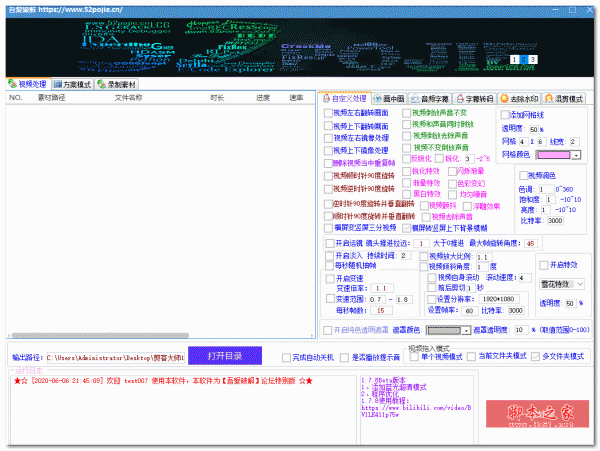Enable 添加网格线 checkbox
The height and width of the screenshot is (451, 600).
[505, 115]
